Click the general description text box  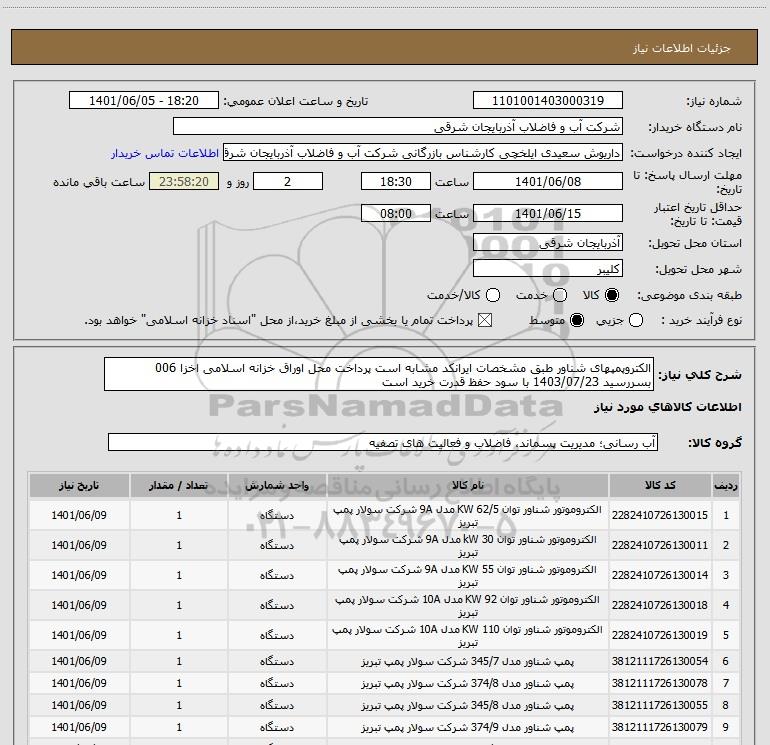(x=379, y=374)
